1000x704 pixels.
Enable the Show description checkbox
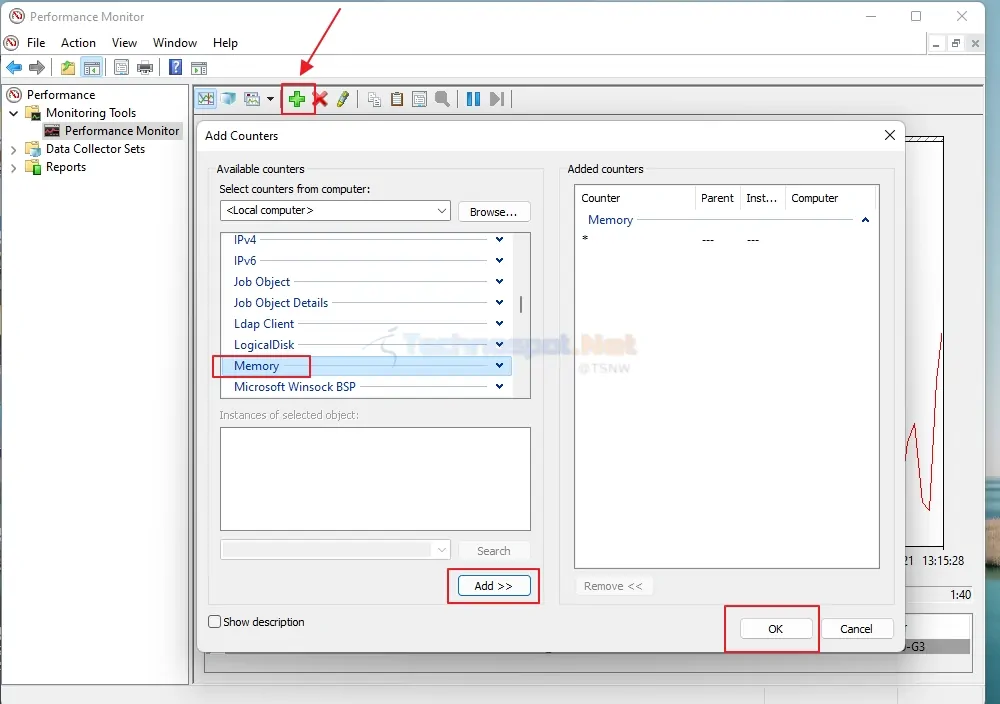click(215, 622)
